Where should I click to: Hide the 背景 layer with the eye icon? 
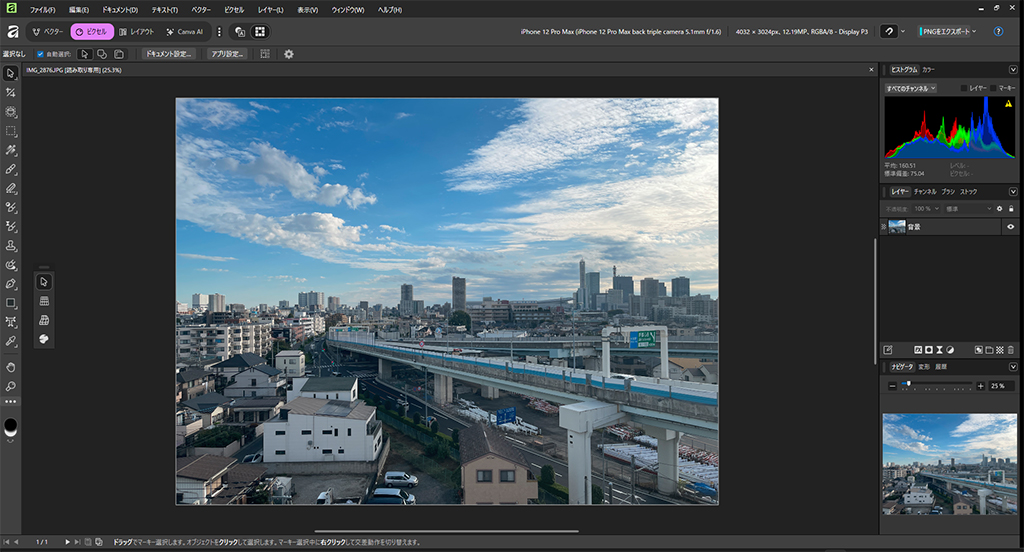(x=1010, y=227)
